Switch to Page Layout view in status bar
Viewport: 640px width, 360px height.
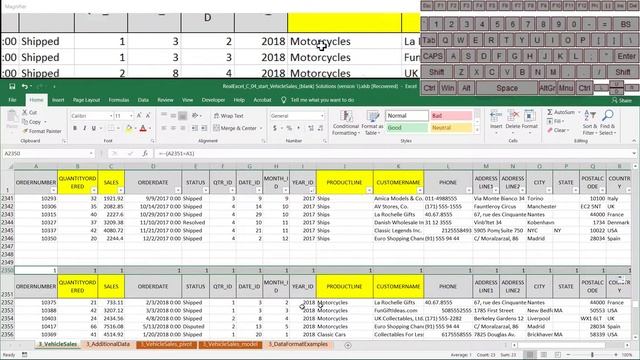(x=544, y=355)
